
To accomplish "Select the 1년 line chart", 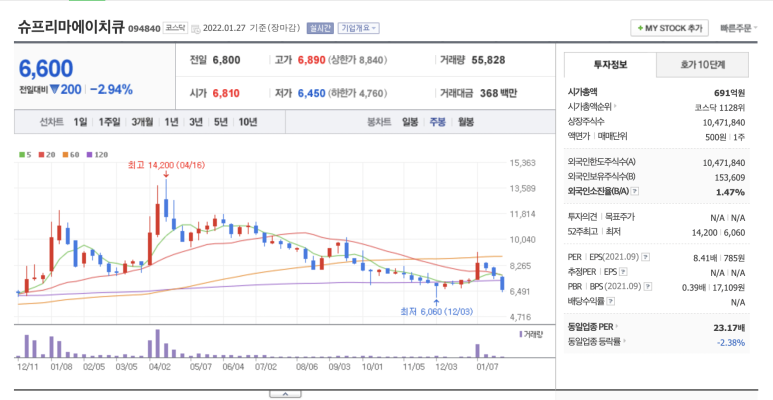I will pyautogui.click(x=171, y=122).
